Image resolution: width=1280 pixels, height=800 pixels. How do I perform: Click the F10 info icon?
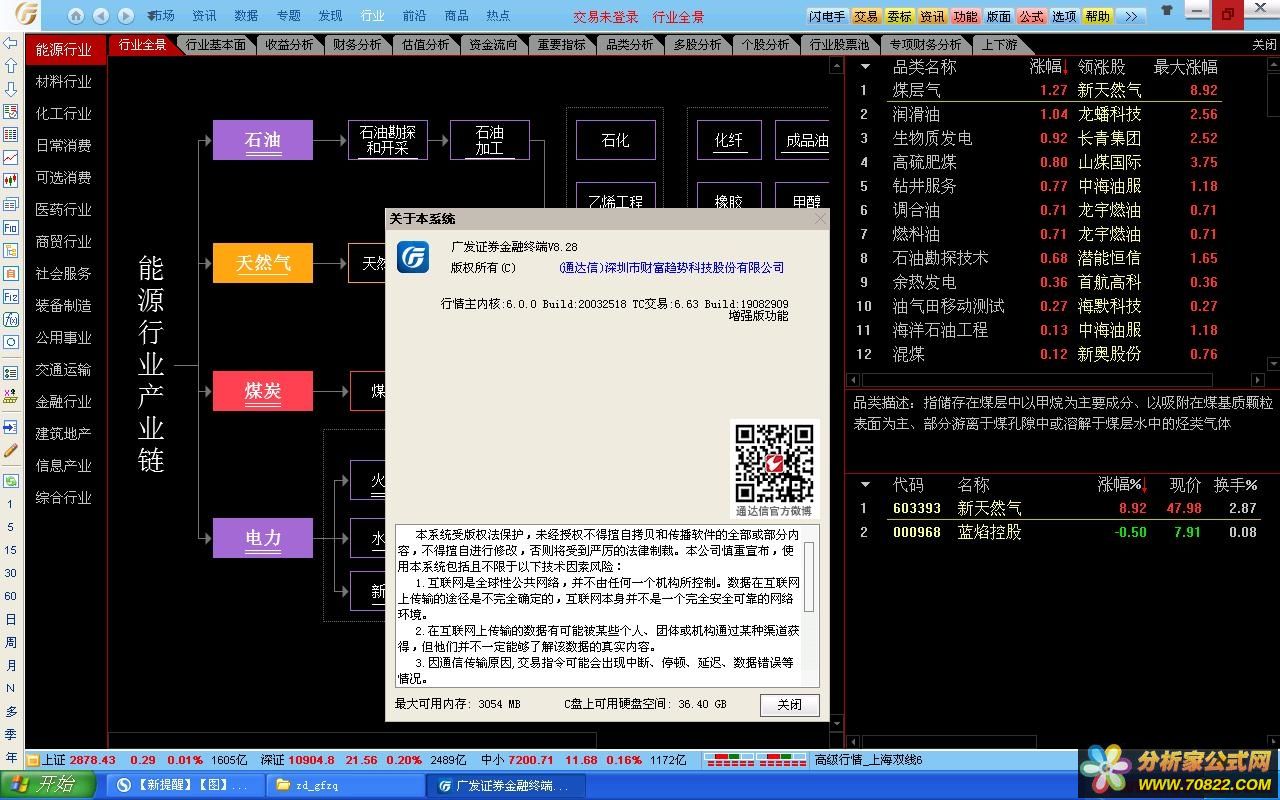click(x=11, y=228)
